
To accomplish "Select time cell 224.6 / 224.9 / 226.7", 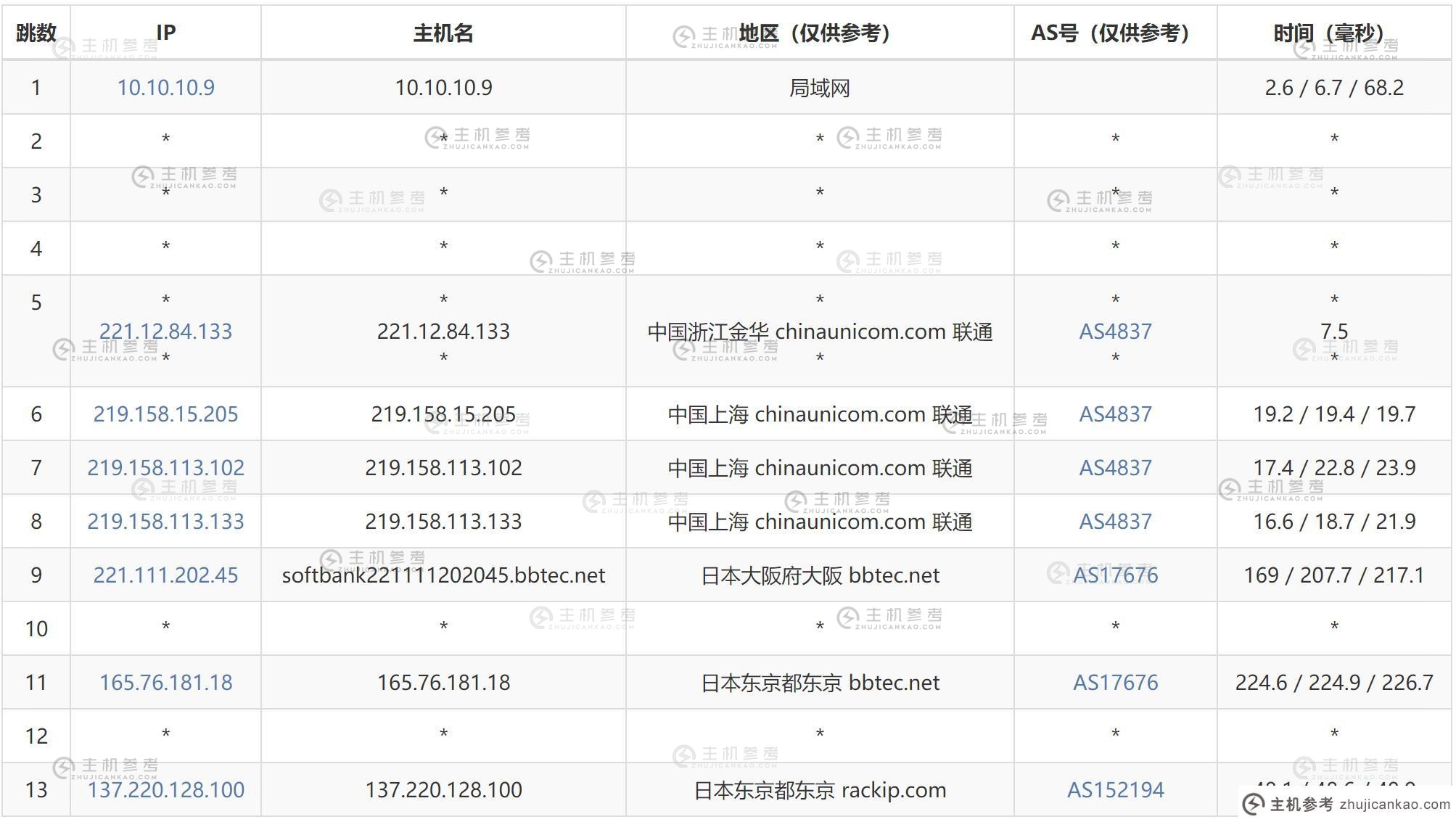I will click(x=1334, y=683).
